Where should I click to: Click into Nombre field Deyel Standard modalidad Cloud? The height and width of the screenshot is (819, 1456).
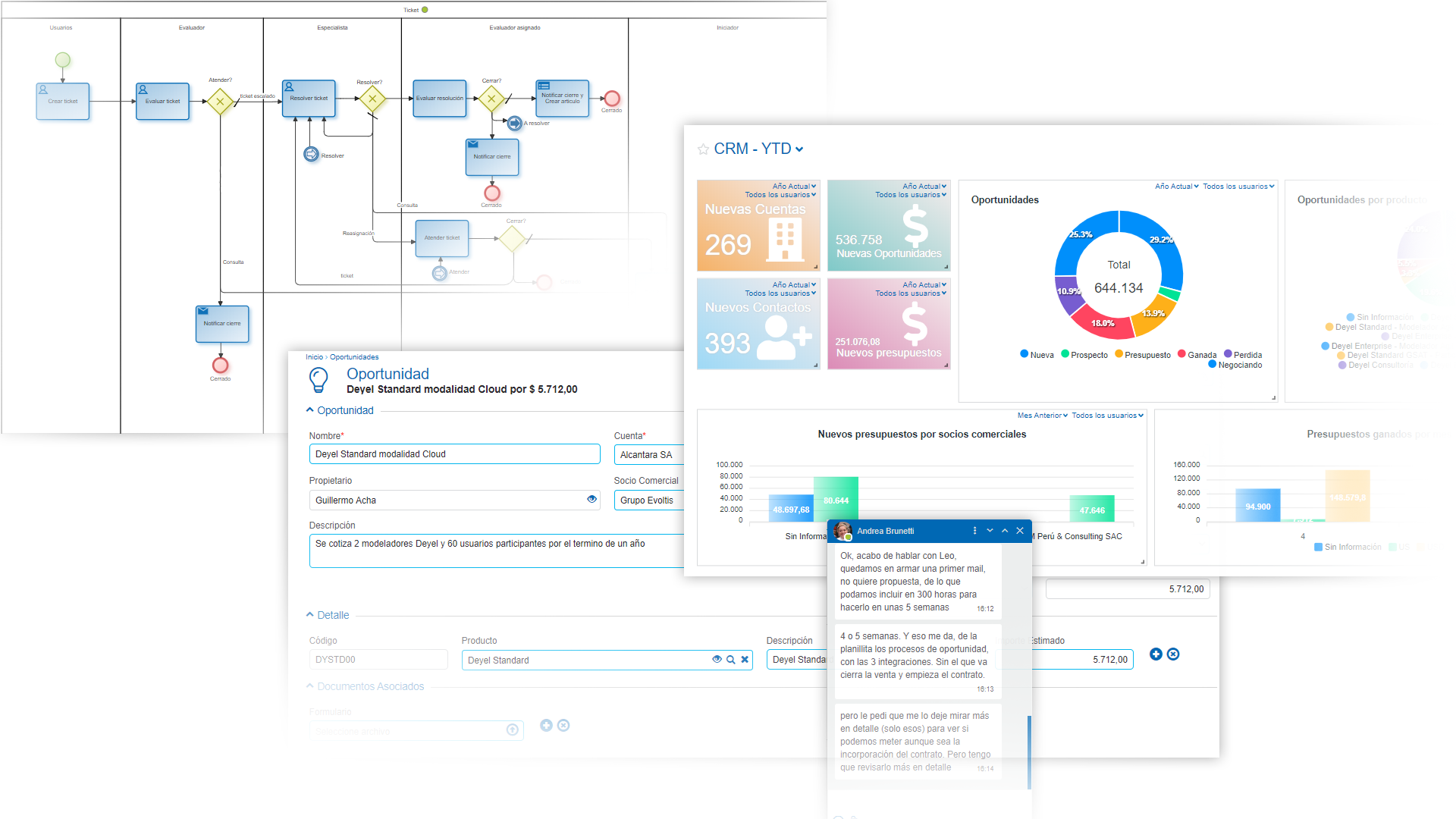click(x=454, y=454)
